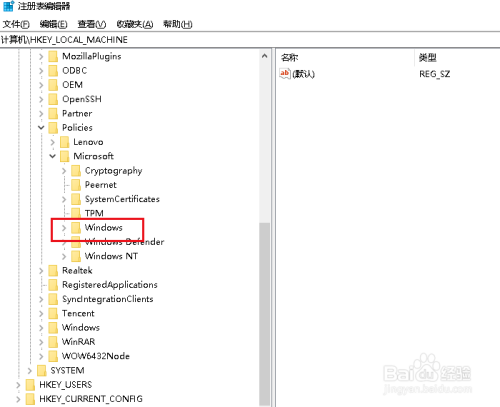Click the RegisteredApplications folder icon
Screen dimensions: 500x407
pyautogui.click(x=53, y=285)
